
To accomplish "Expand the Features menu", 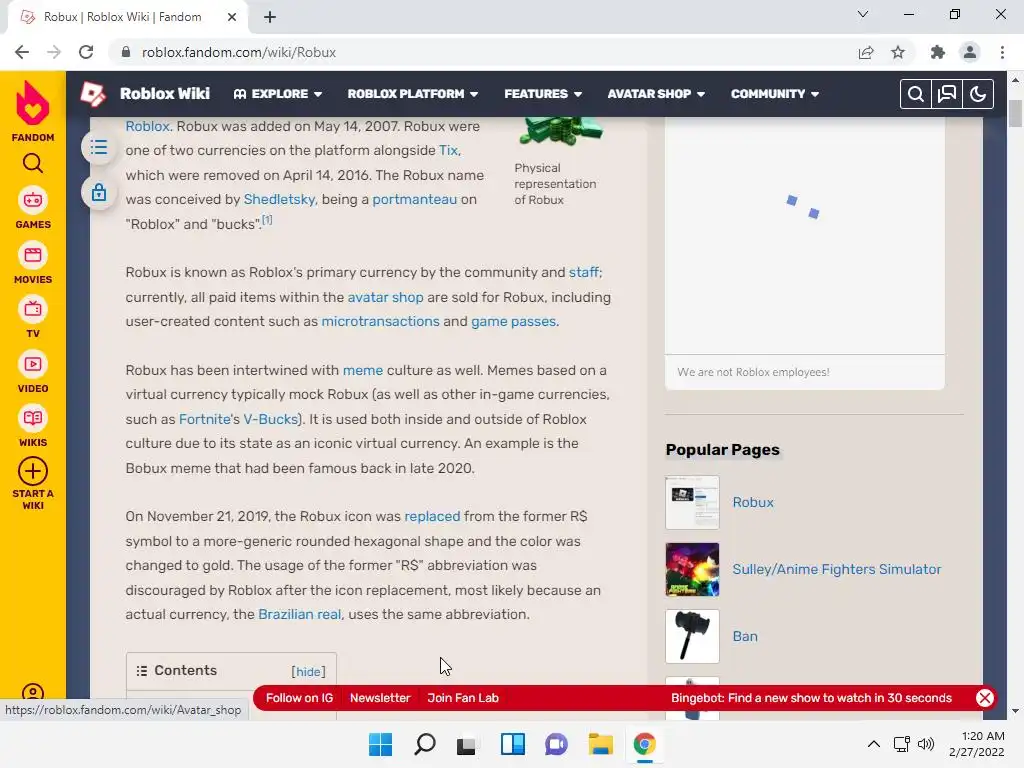I will click(x=543, y=94).
